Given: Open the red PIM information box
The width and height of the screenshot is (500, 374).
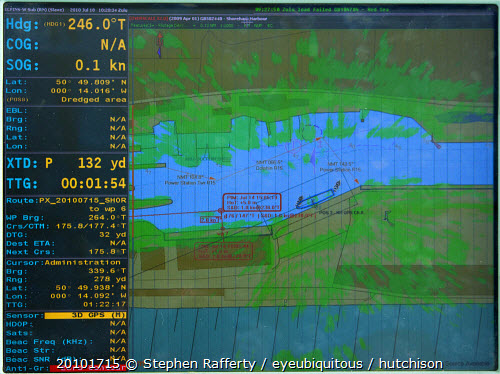Looking at the screenshot, I should [252, 202].
